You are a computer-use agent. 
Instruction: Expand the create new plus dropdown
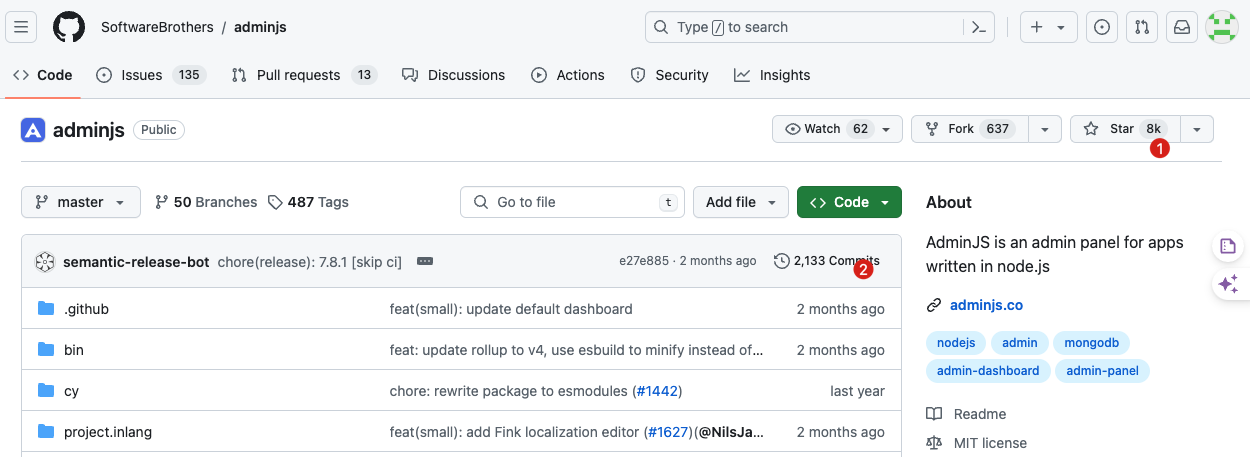(x=1047, y=27)
